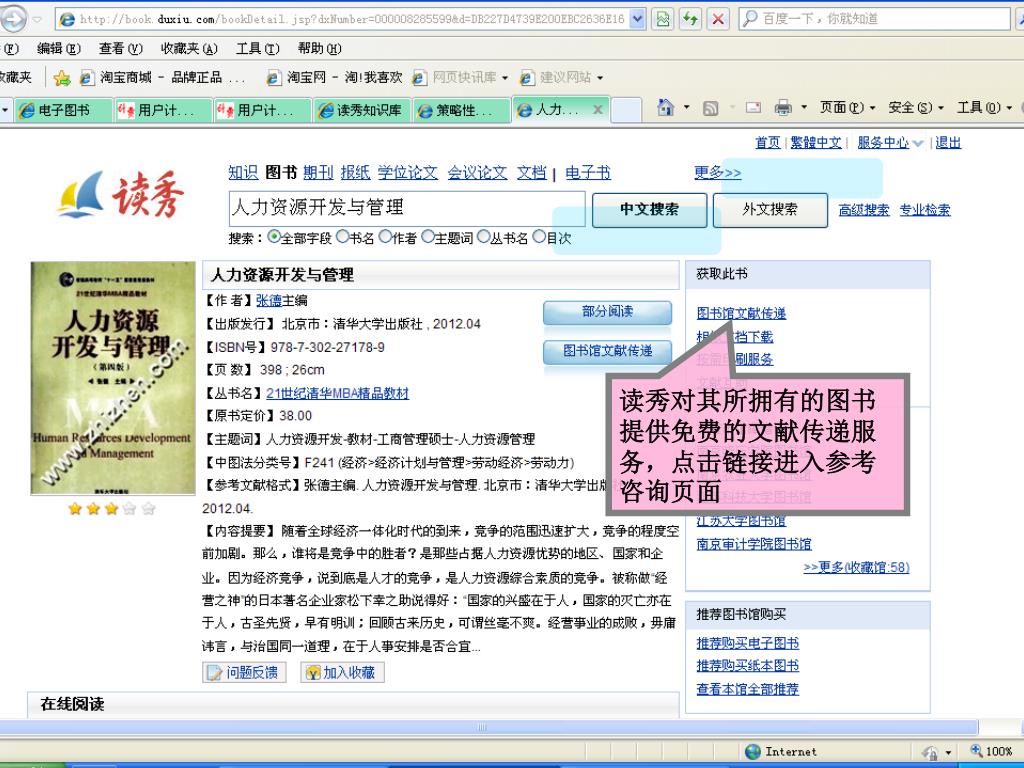
Task: Open the 查看(V) menu
Action: [121, 48]
